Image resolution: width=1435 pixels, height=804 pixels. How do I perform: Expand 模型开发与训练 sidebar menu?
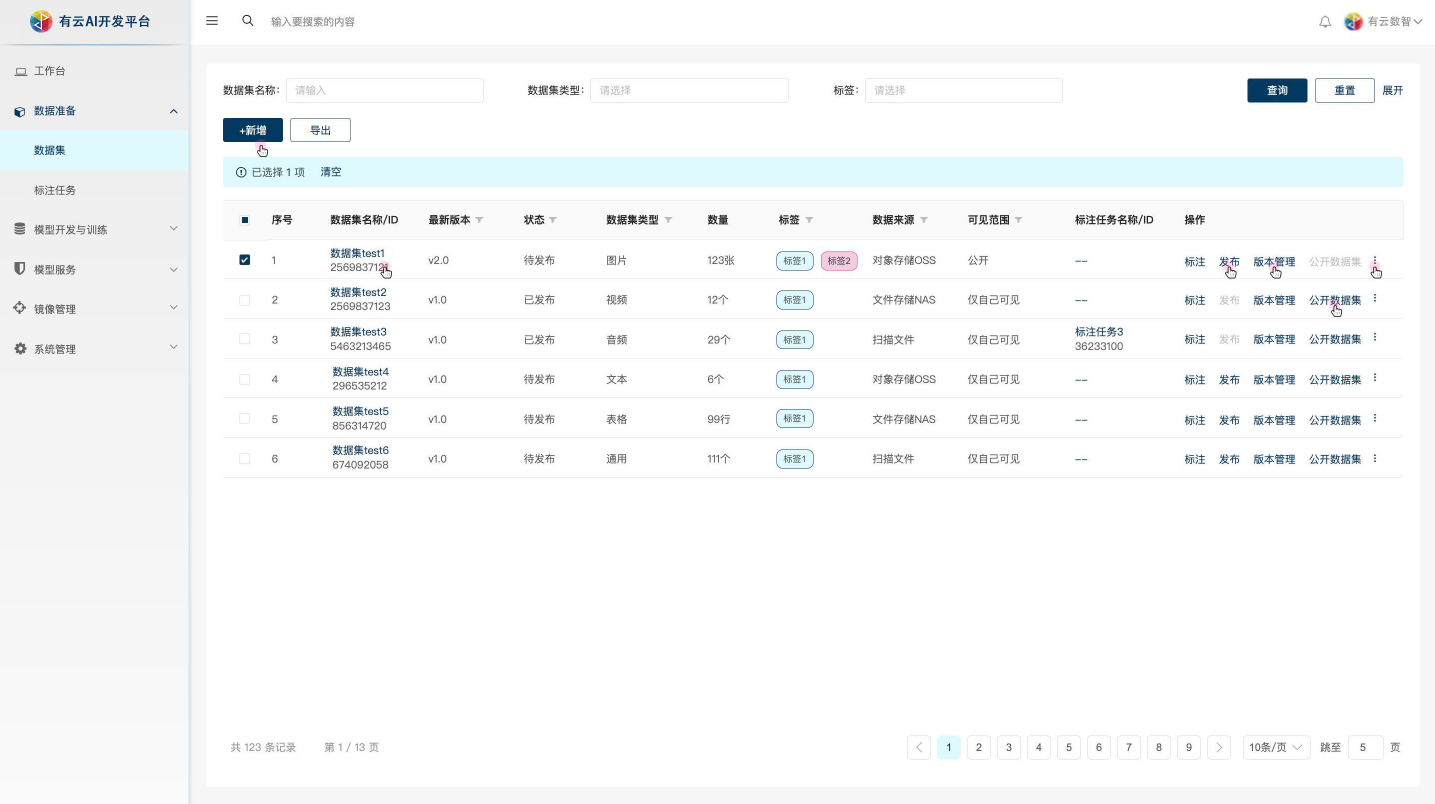(x=95, y=229)
